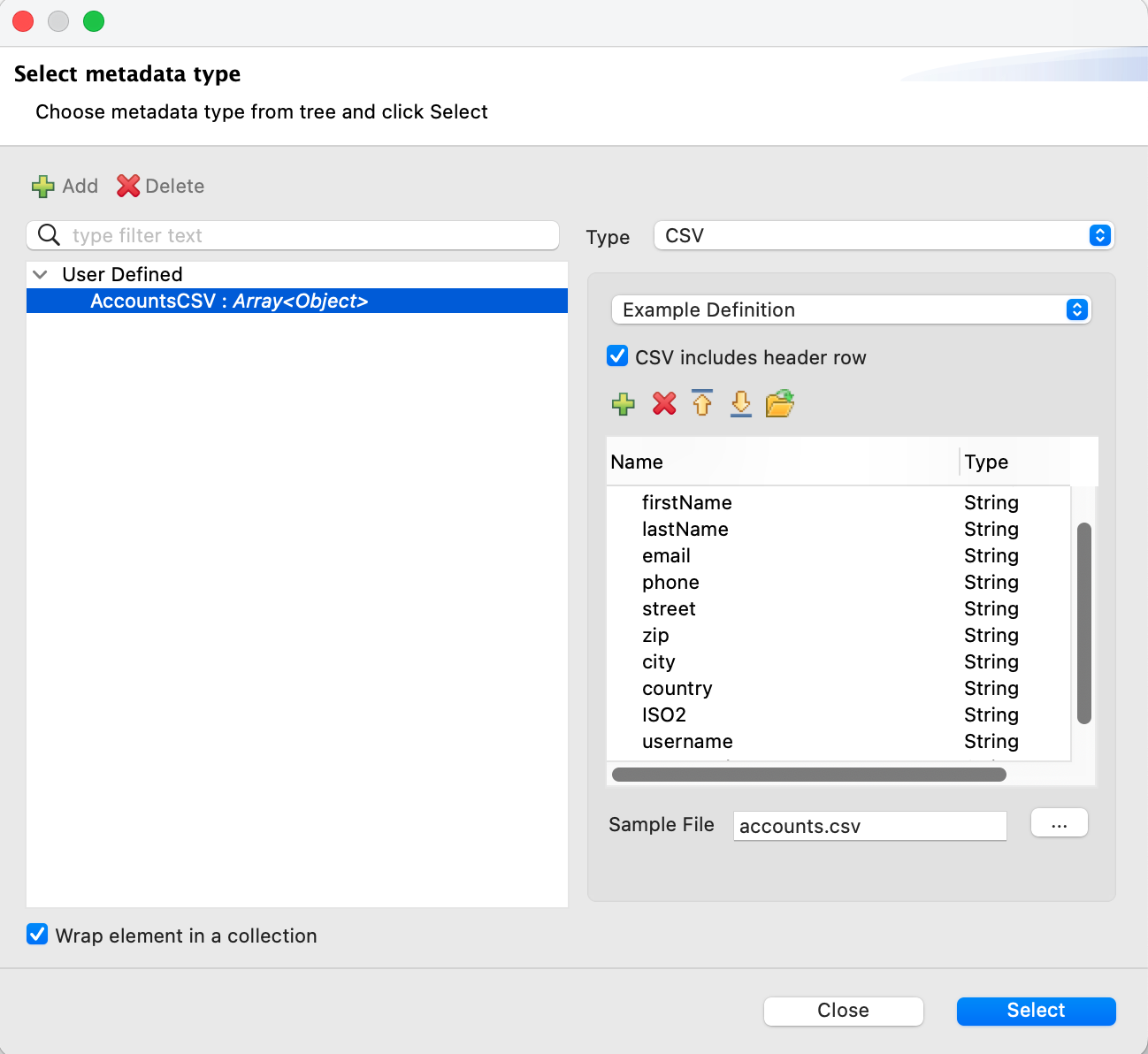Browse for a sample file with the ... button
The width and height of the screenshot is (1148, 1054).
(1059, 822)
